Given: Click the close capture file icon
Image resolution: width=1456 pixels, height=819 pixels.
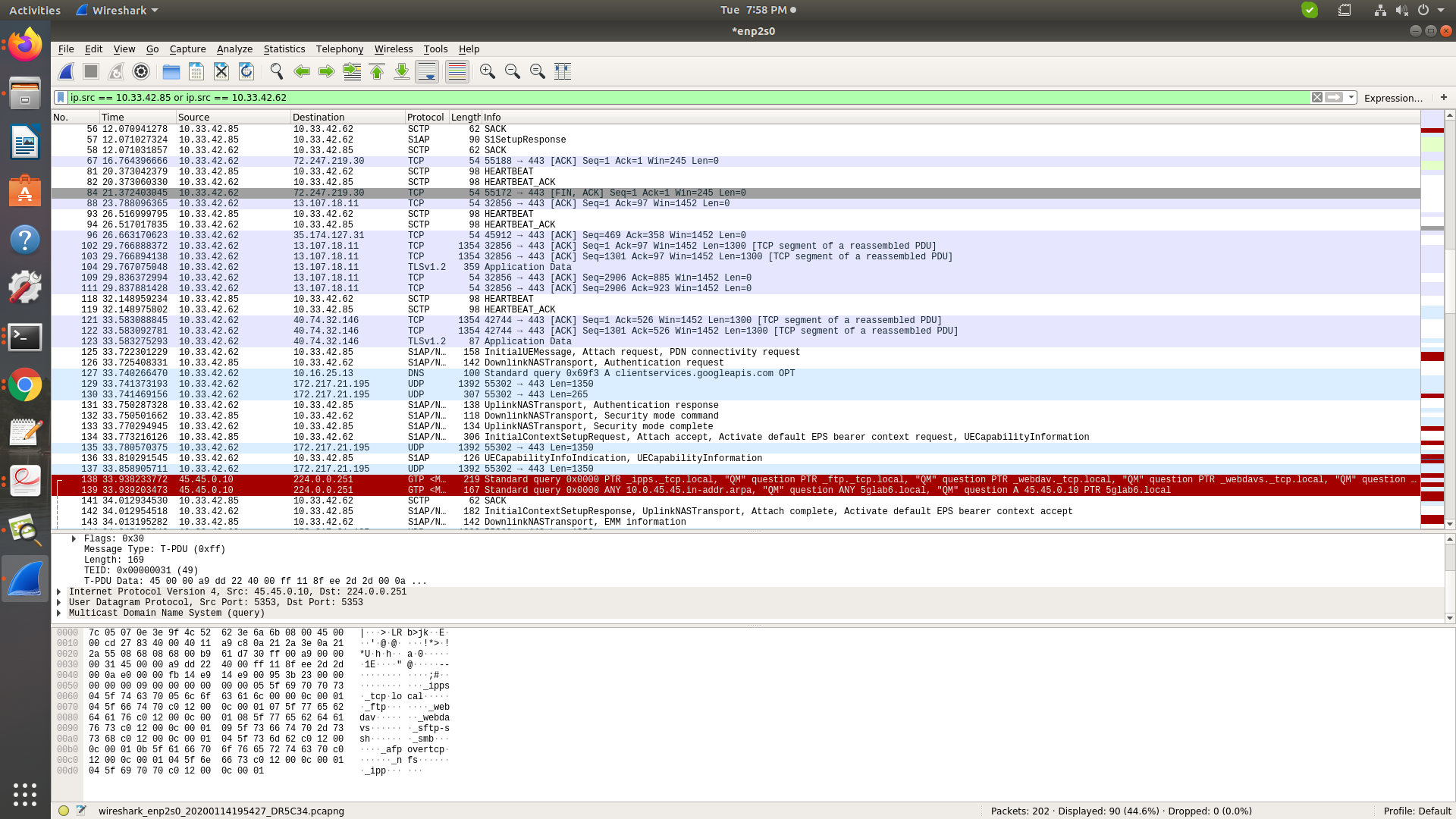Looking at the screenshot, I should pyautogui.click(x=221, y=71).
